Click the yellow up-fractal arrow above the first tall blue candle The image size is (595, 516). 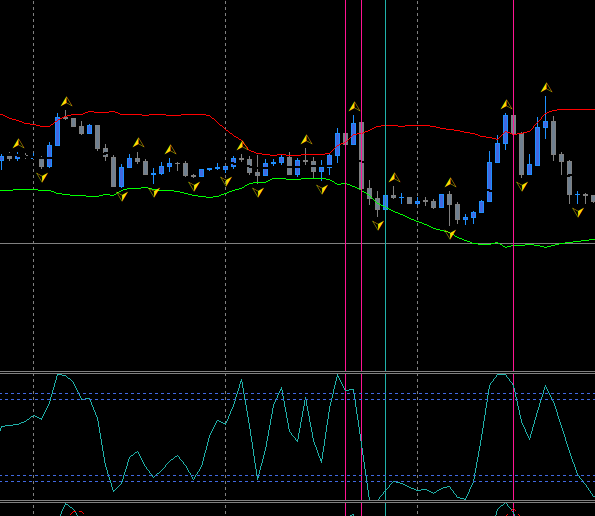click(66, 101)
